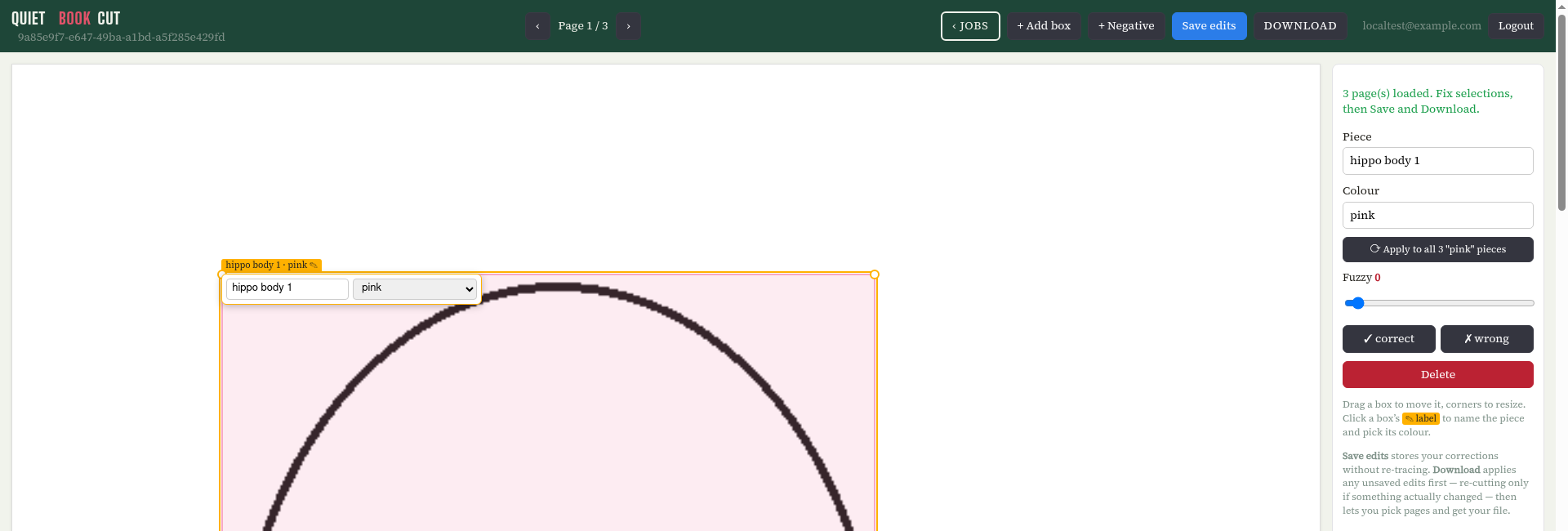
Task: Go to the previous page arrow
Action: coord(537,26)
